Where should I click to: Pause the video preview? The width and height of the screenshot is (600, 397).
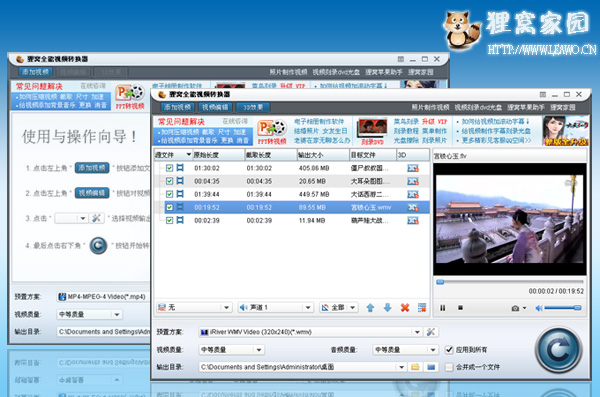(x=443, y=308)
